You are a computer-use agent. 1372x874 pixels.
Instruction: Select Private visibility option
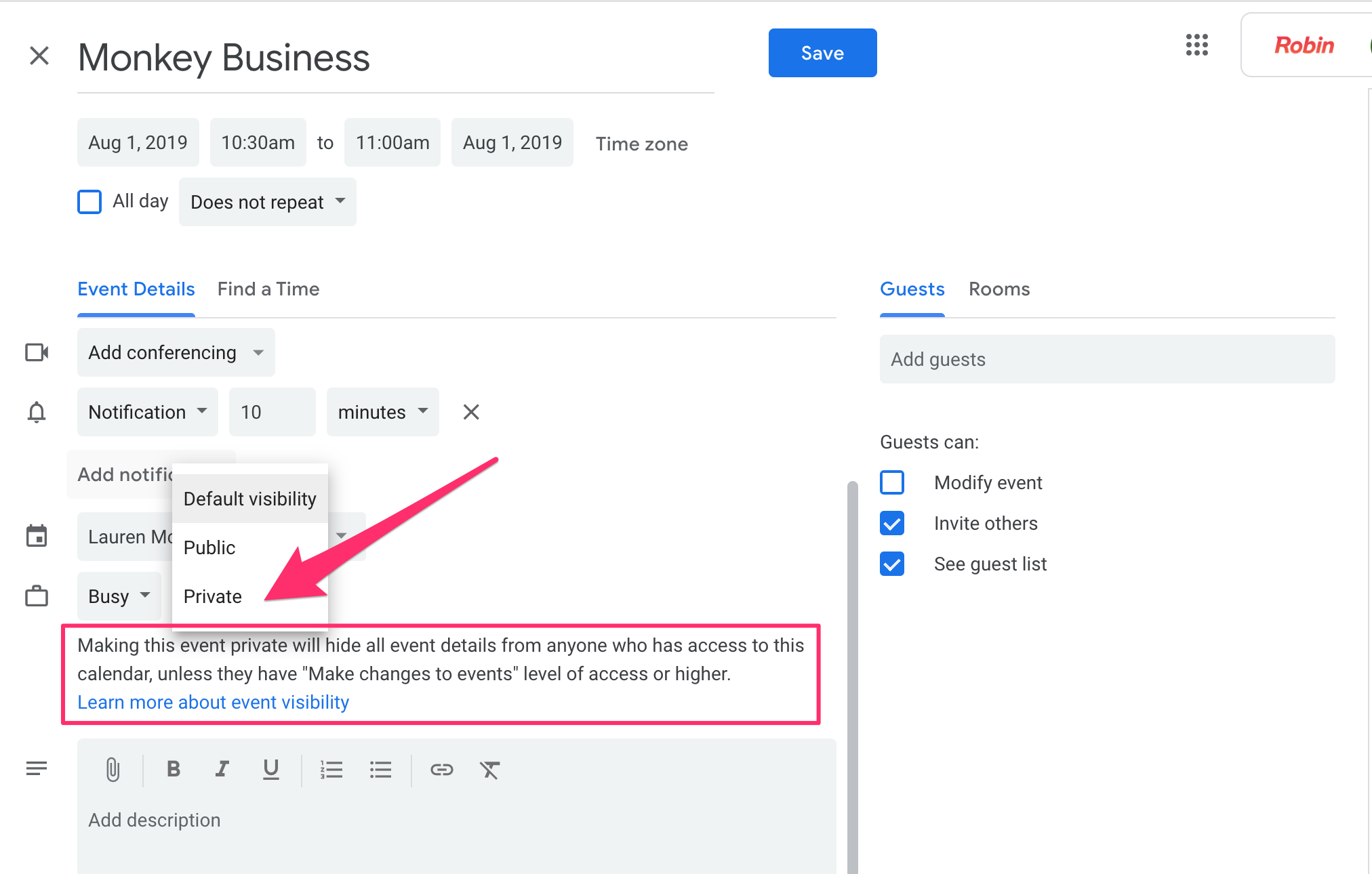coord(250,596)
